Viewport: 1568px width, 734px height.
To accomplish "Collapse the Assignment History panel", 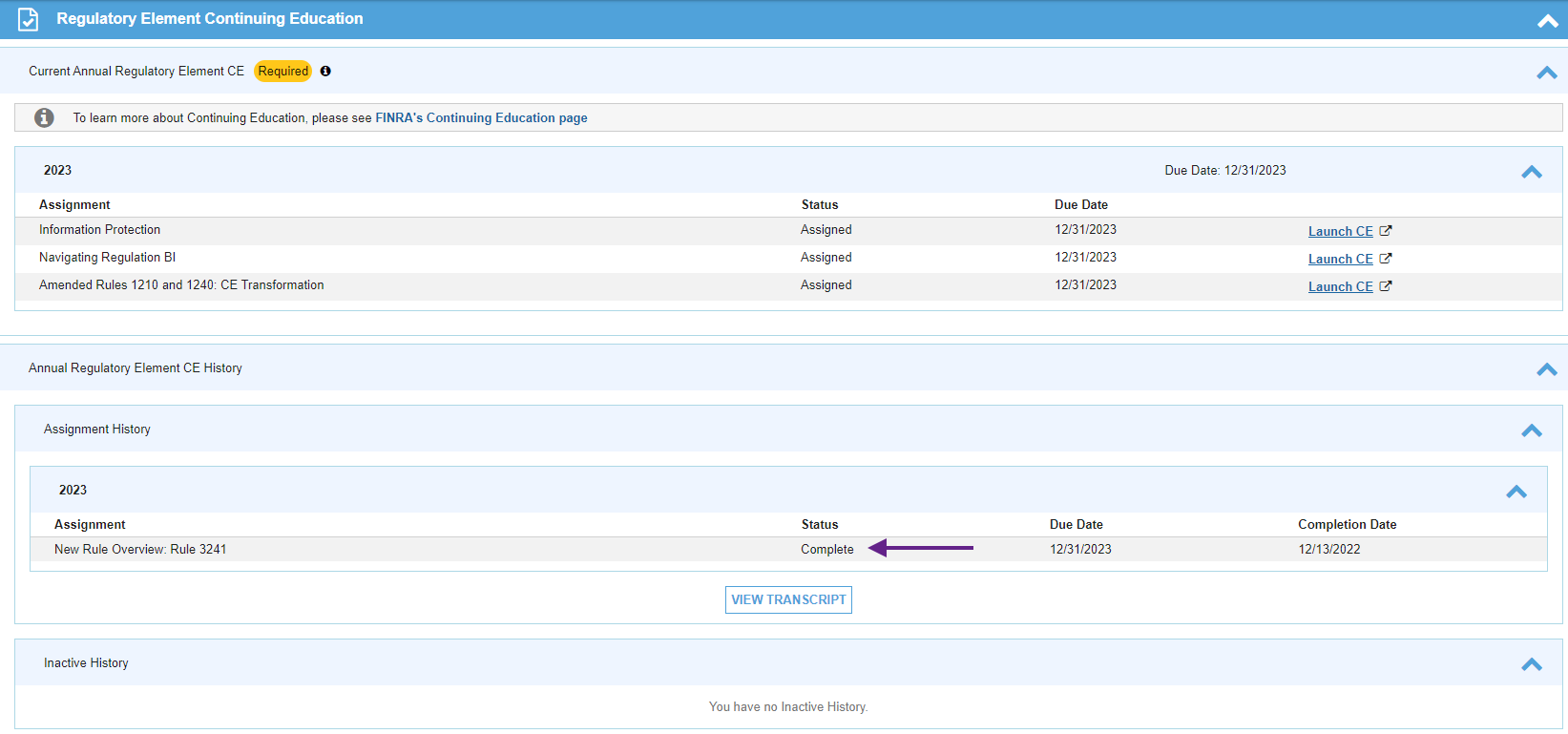I will [1531, 430].
